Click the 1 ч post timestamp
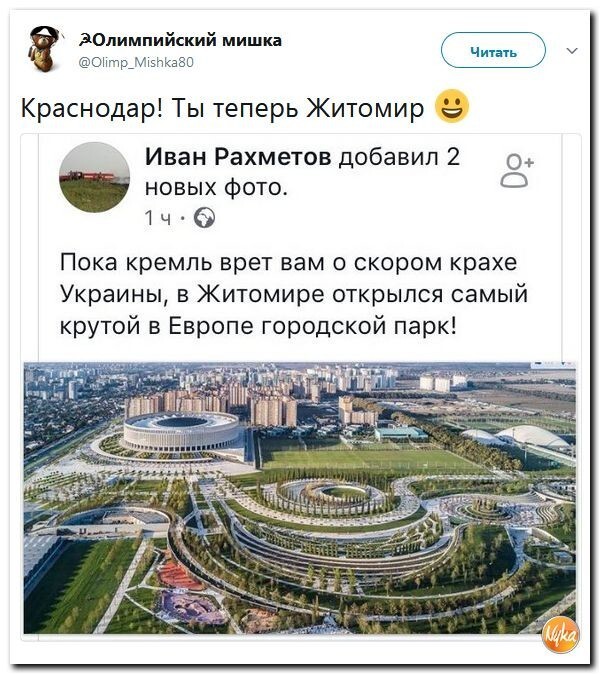Image resolution: width=601 pixels, height=675 pixels. [x=158, y=219]
